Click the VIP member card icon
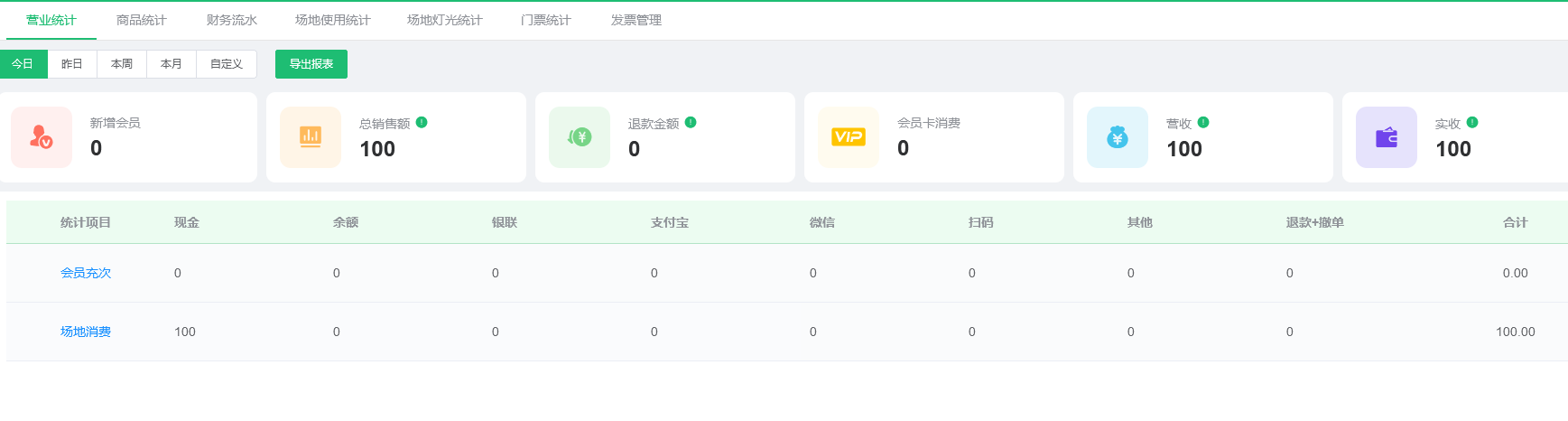 (849, 137)
